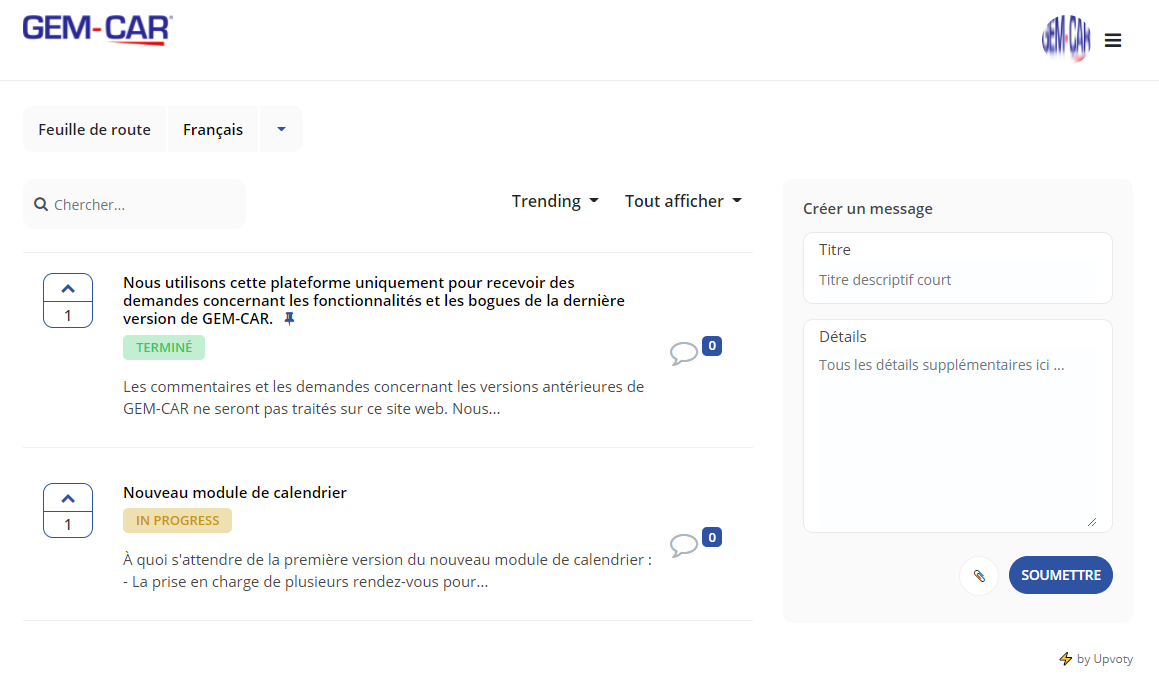
Task: Select the Français tab
Action: pos(213,129)
